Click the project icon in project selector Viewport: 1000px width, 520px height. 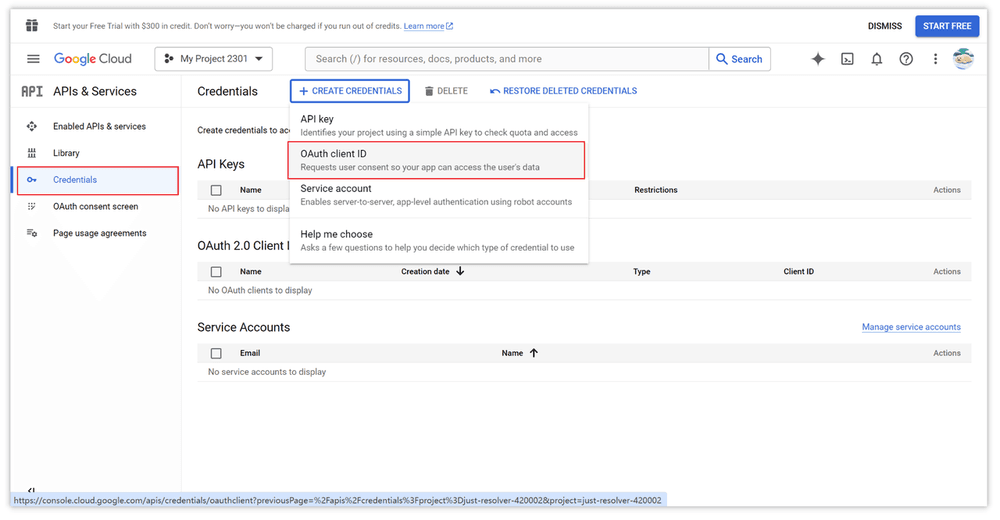pos(169,59)
